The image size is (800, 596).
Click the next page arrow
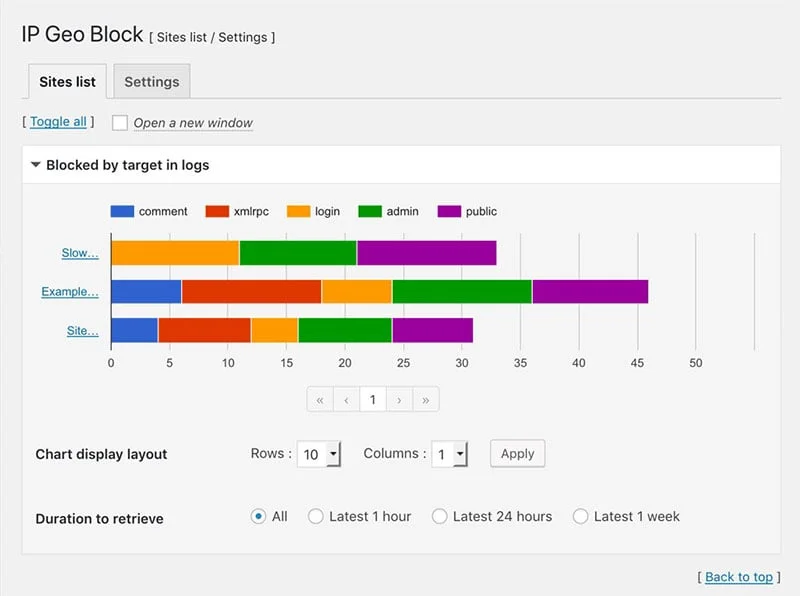(x=399, y=399)
